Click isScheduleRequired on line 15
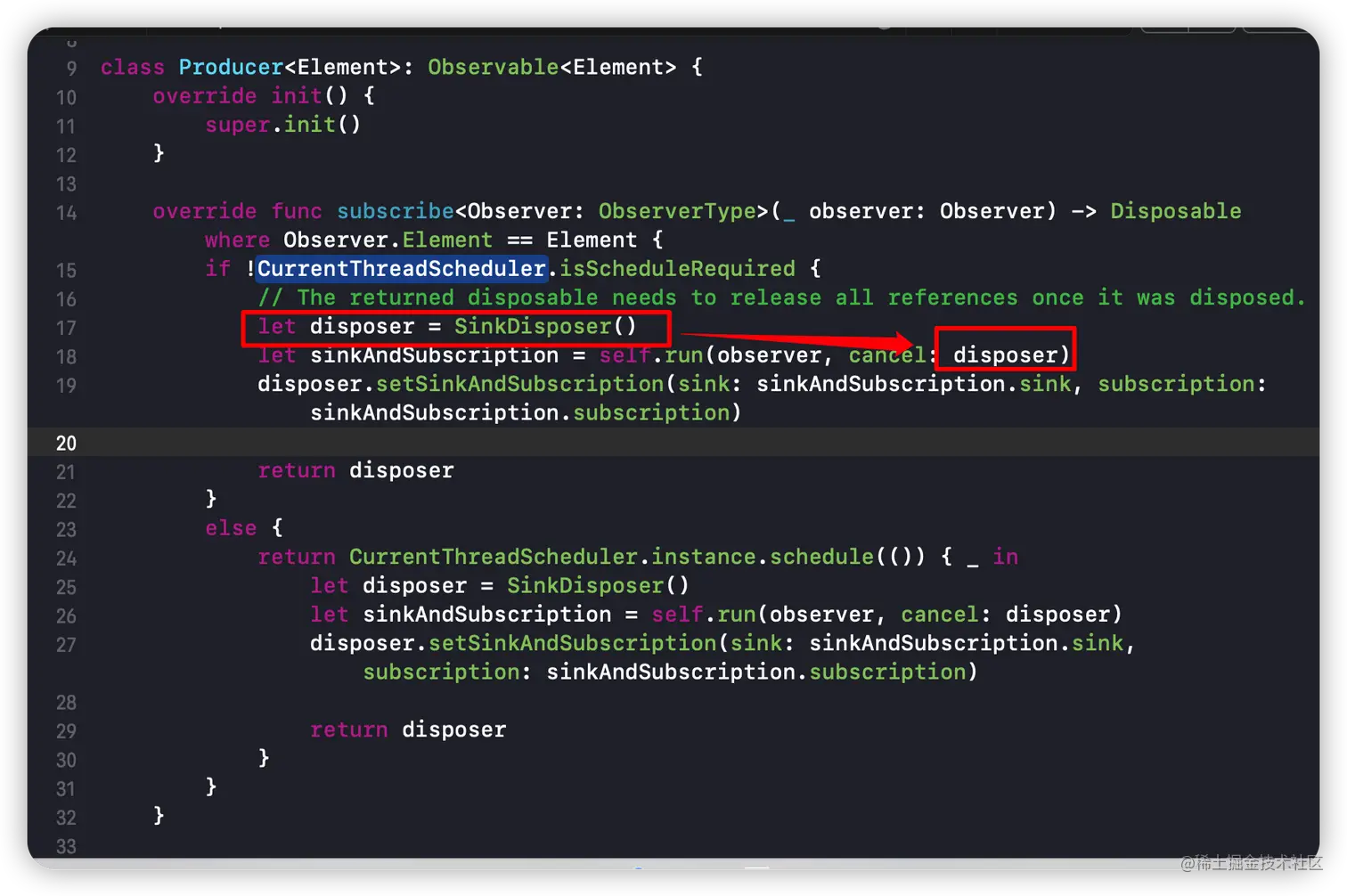The image size is (1347, 896). (678, 268)
